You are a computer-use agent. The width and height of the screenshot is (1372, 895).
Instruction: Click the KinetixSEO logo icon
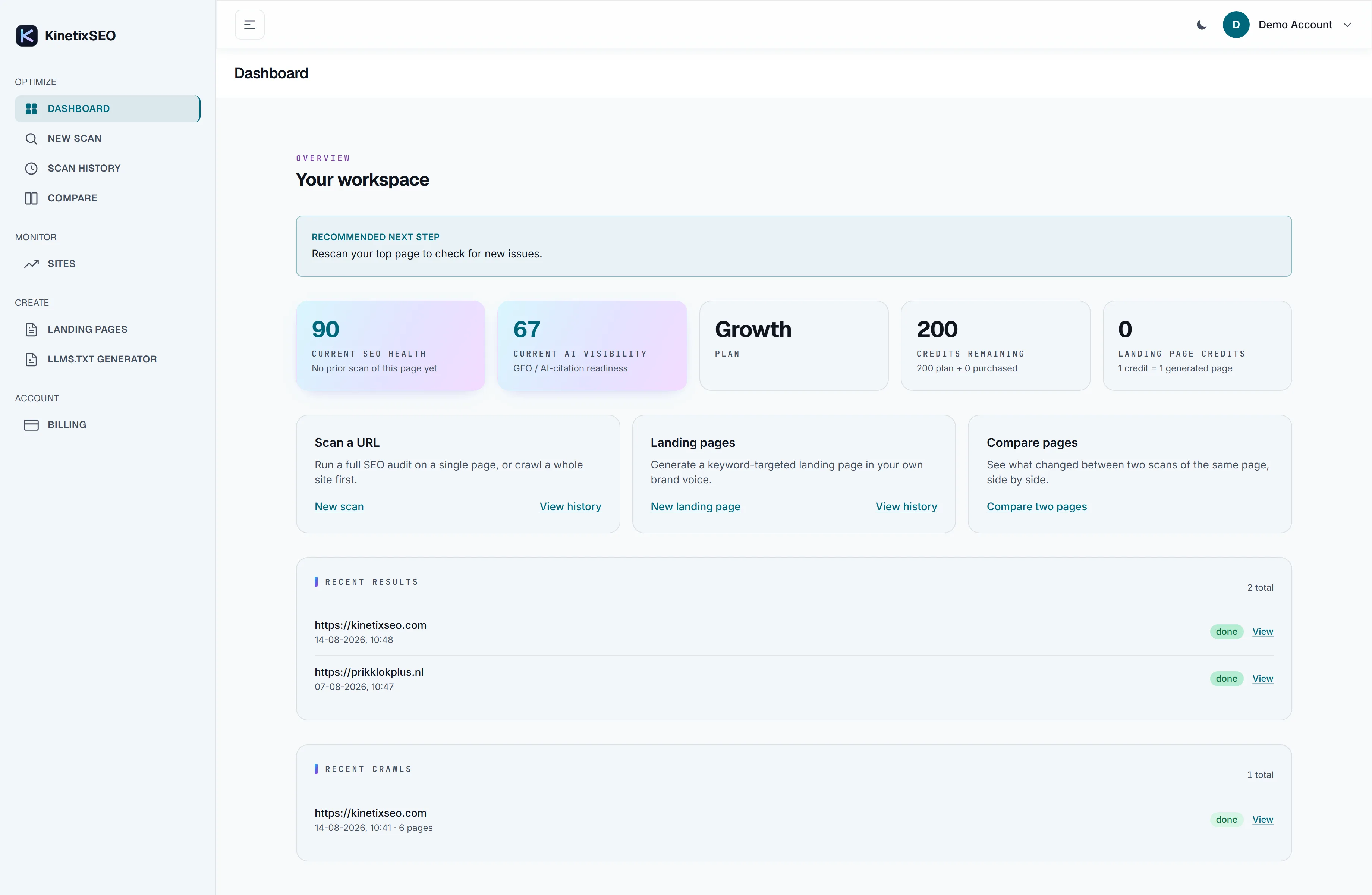click(26, 36)
